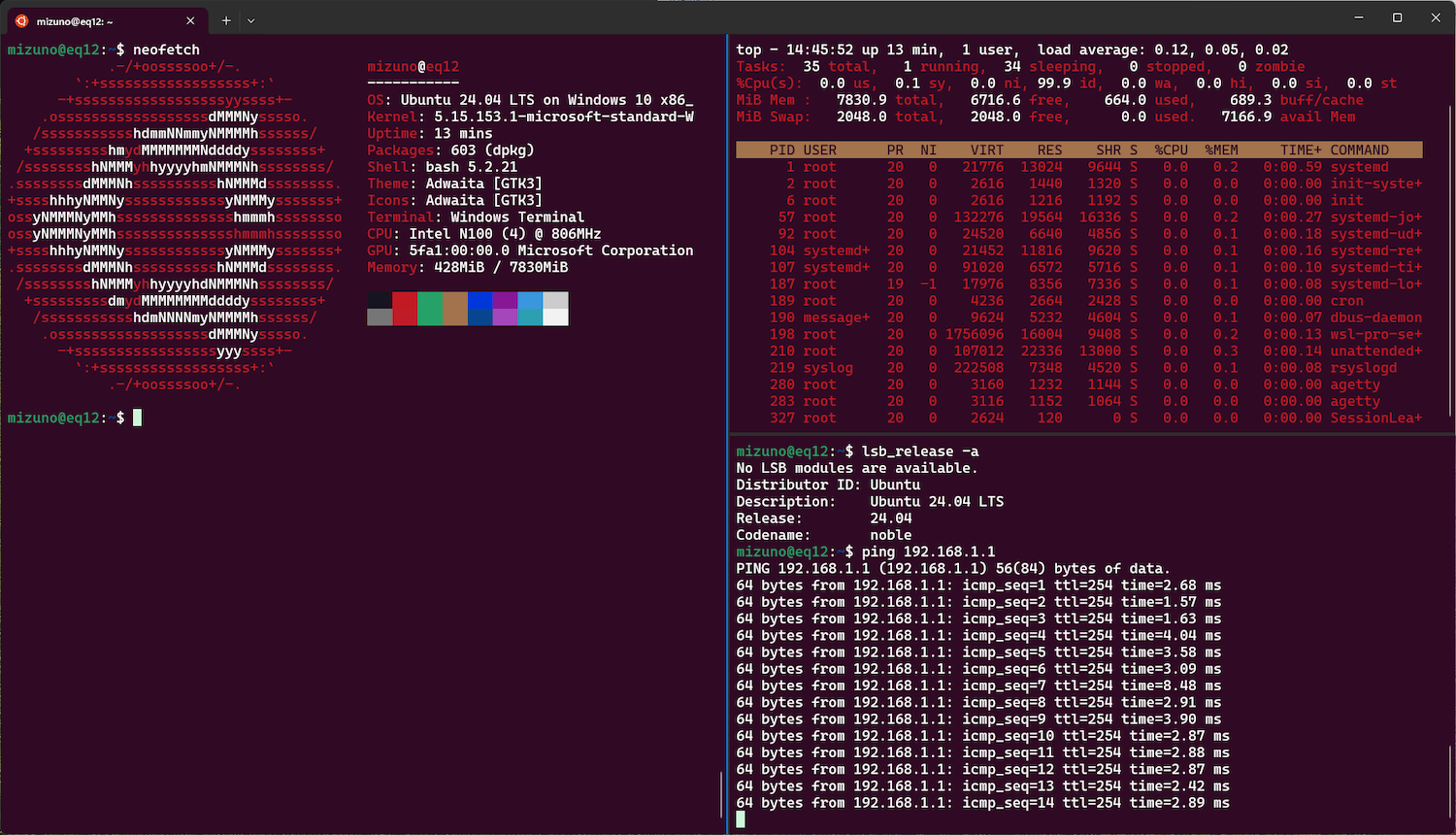Click the mizuno@eq12 title in neofetch
Viewport: 1456px width, 835px height.
414,67
